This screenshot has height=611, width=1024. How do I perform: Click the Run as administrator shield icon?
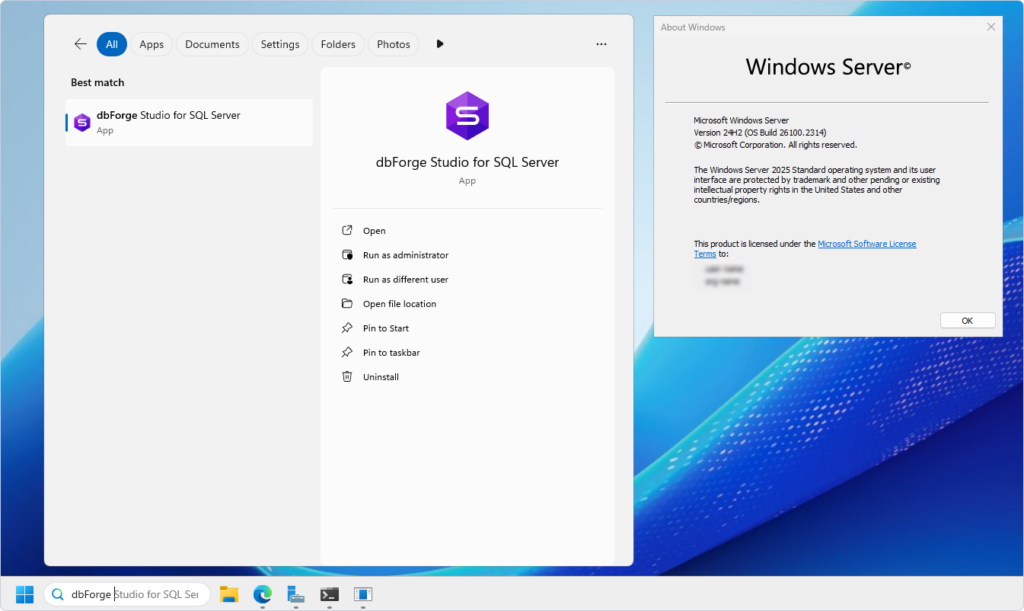[x=347, y=255]
